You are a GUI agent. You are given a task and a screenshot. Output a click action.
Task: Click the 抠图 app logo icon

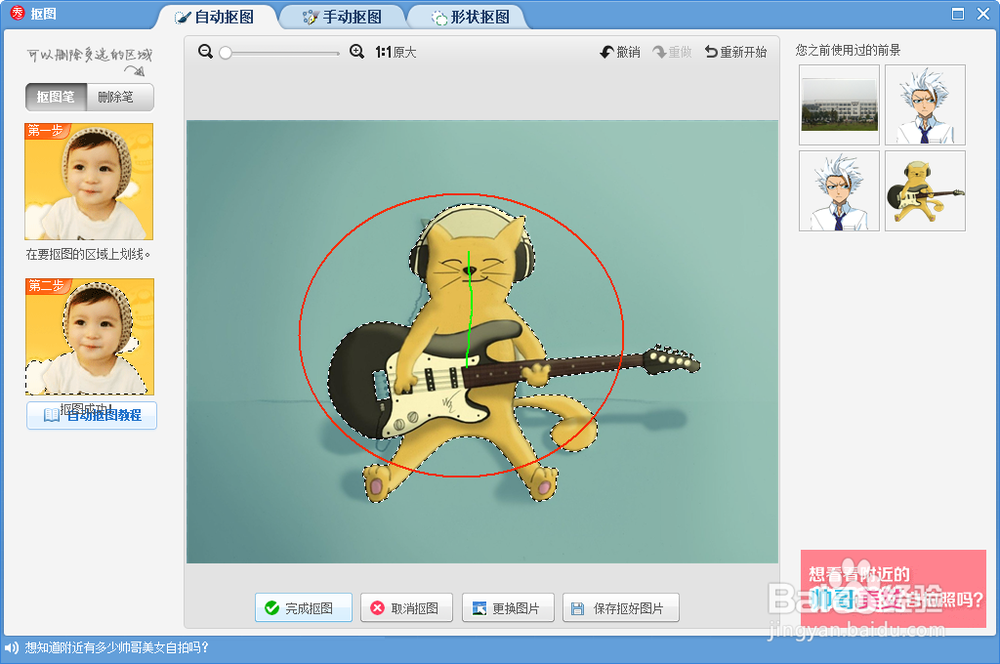[17, 13]
